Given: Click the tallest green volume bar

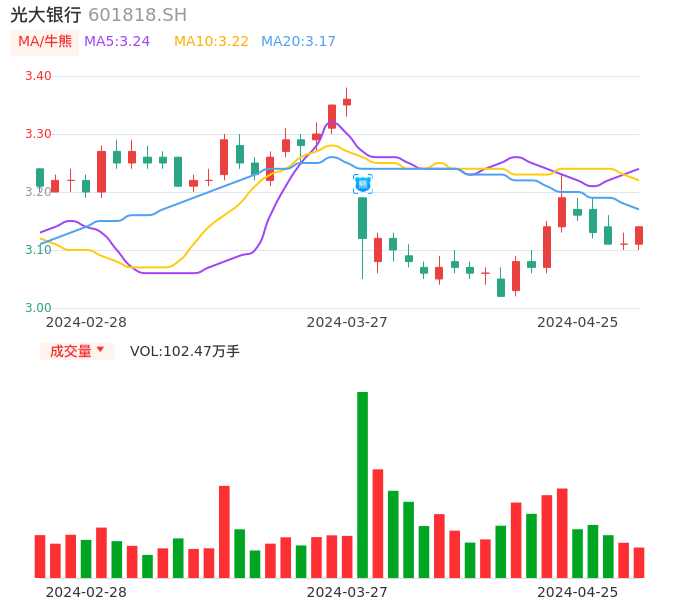Looking at the screenshot, I should click(x=362, y=485).
